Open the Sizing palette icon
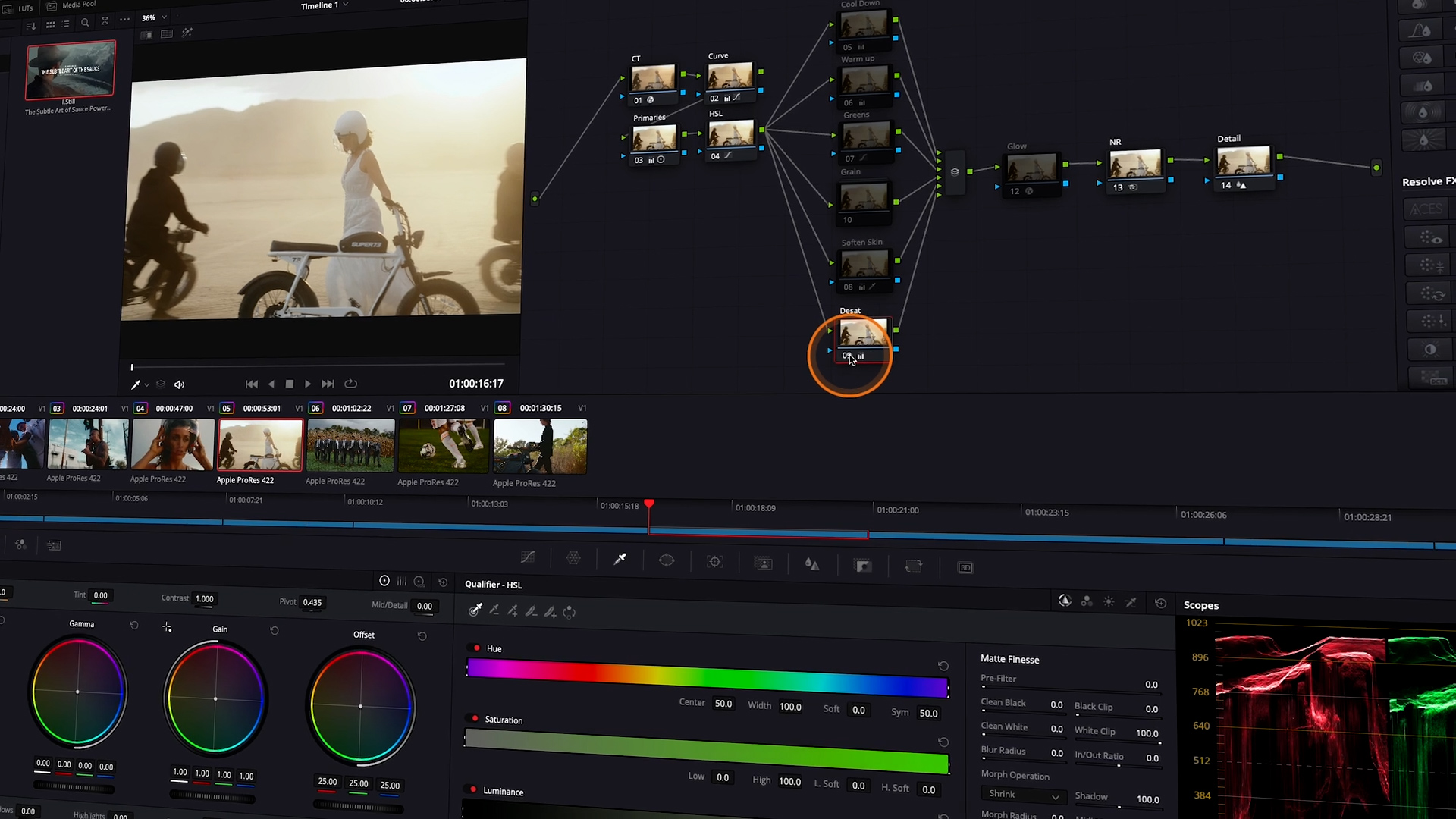This screenshot has width=1456, height=819. 914,566
